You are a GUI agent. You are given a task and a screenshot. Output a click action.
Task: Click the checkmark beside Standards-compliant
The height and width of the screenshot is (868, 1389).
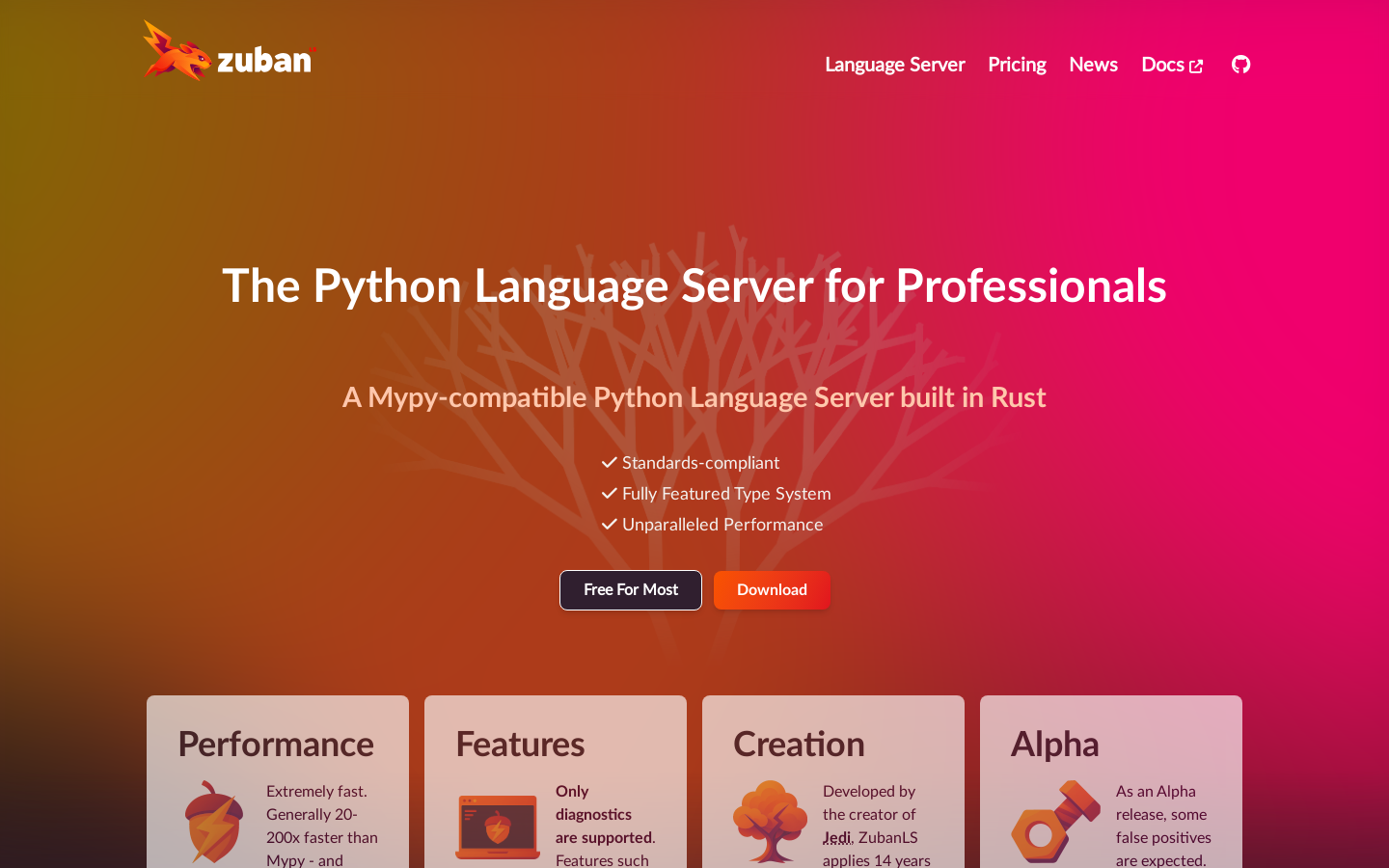coord(609,463)
